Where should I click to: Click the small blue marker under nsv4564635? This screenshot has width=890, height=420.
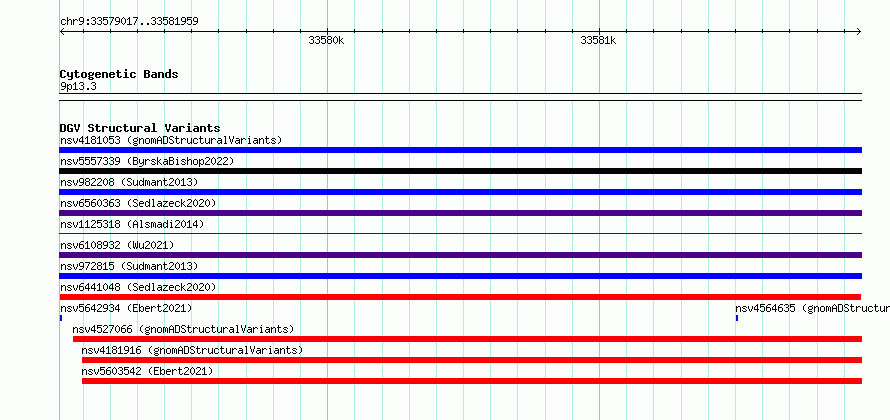pos(736,318)
